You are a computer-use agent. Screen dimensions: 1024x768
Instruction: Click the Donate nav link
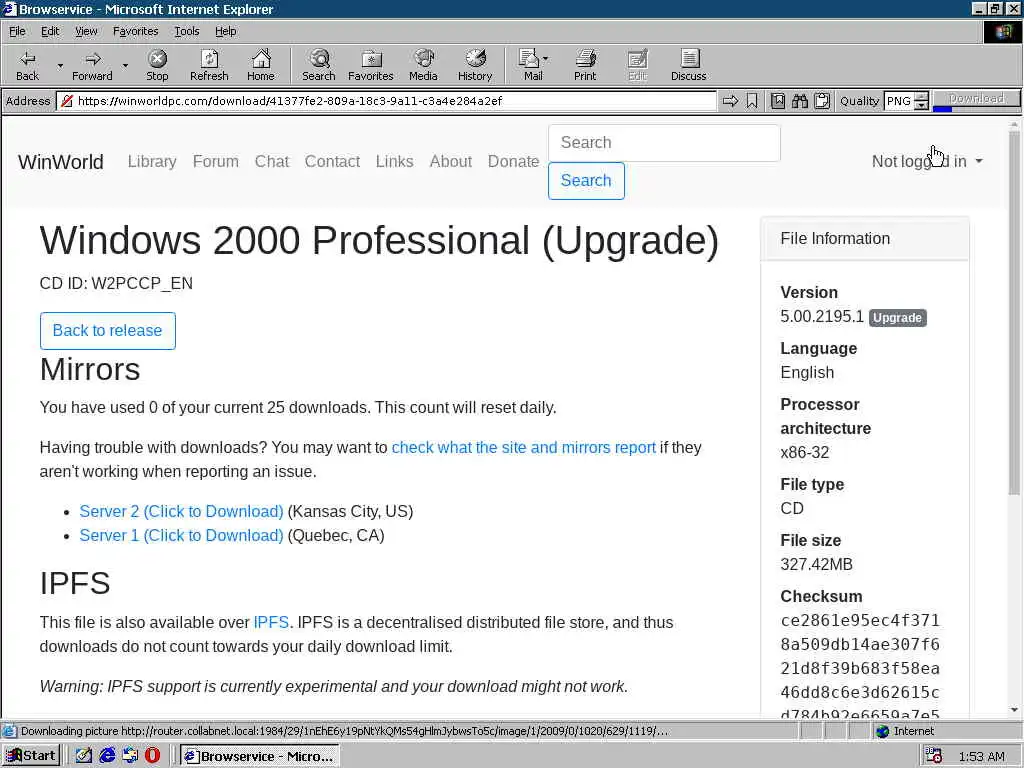pyautogui.click(x=513, y=161)
